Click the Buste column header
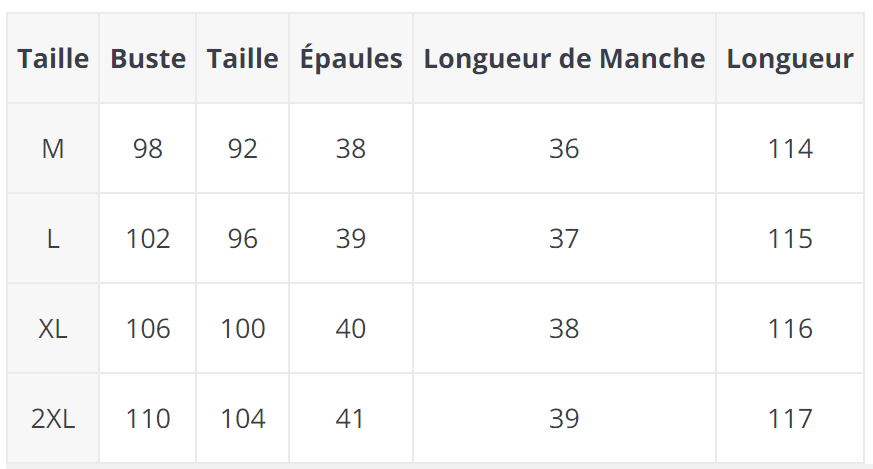 (148, 59)
